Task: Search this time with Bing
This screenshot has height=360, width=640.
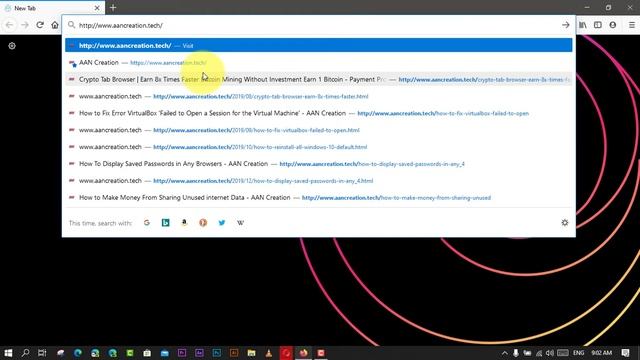Action: (165, 222)
